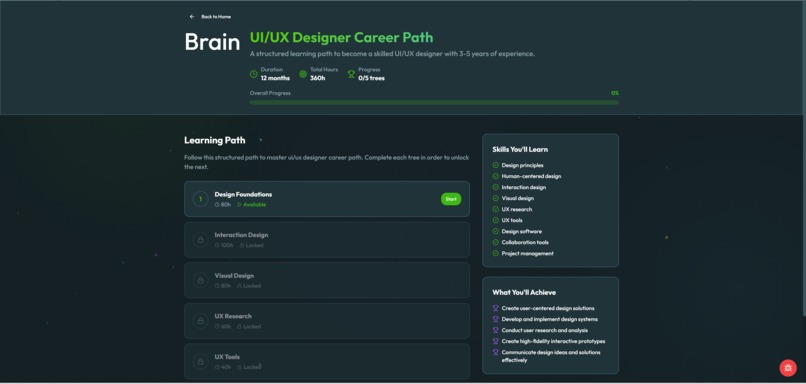Click the Total Hours circle icon
This screenshot has width=806, height=384.
[x=303, y=74]
